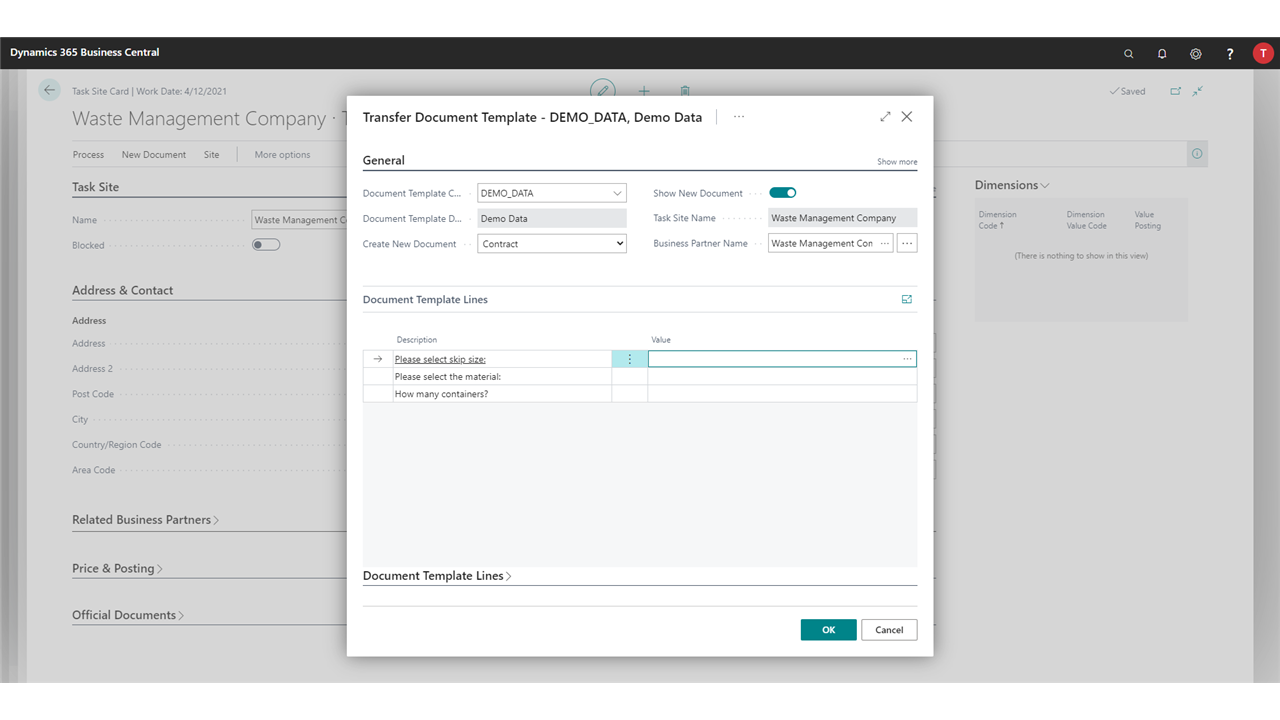Open the Site menu
This screenshot has width=1280, height=720.
click(212, 155)
